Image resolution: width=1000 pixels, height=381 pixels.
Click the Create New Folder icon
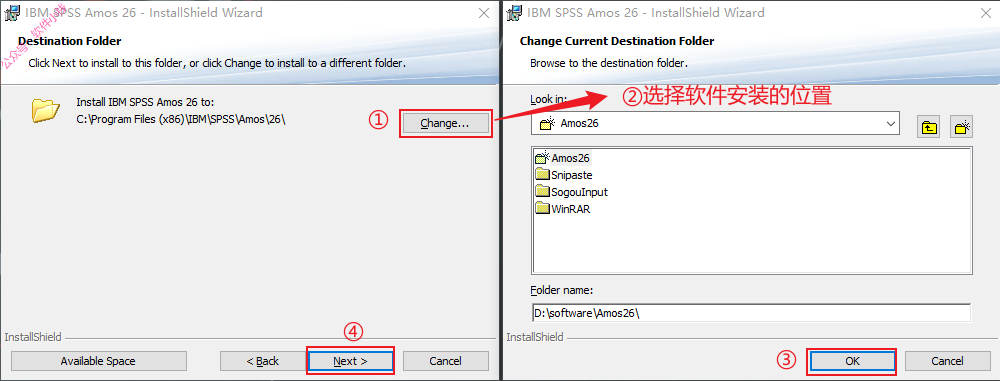pyautogui.click(x=960, y=126)
